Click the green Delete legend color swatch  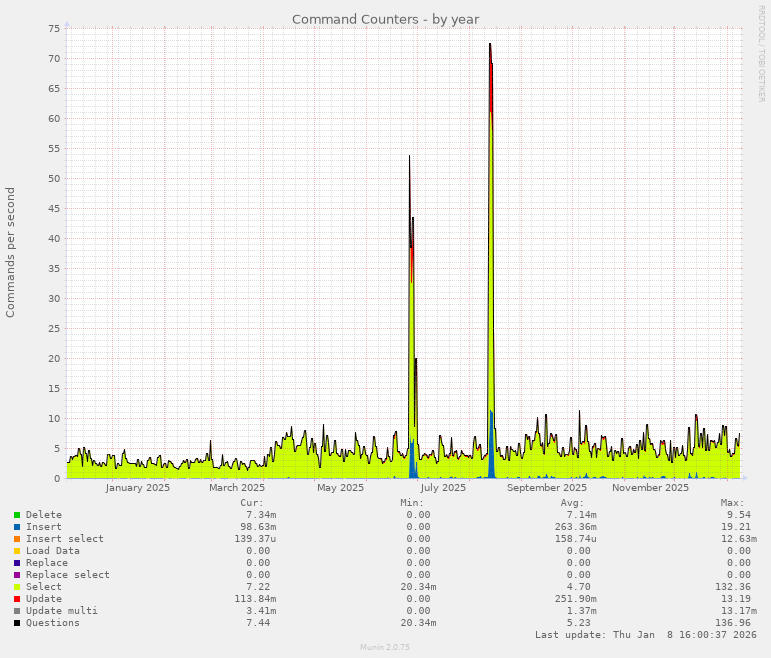pos(17,515)
